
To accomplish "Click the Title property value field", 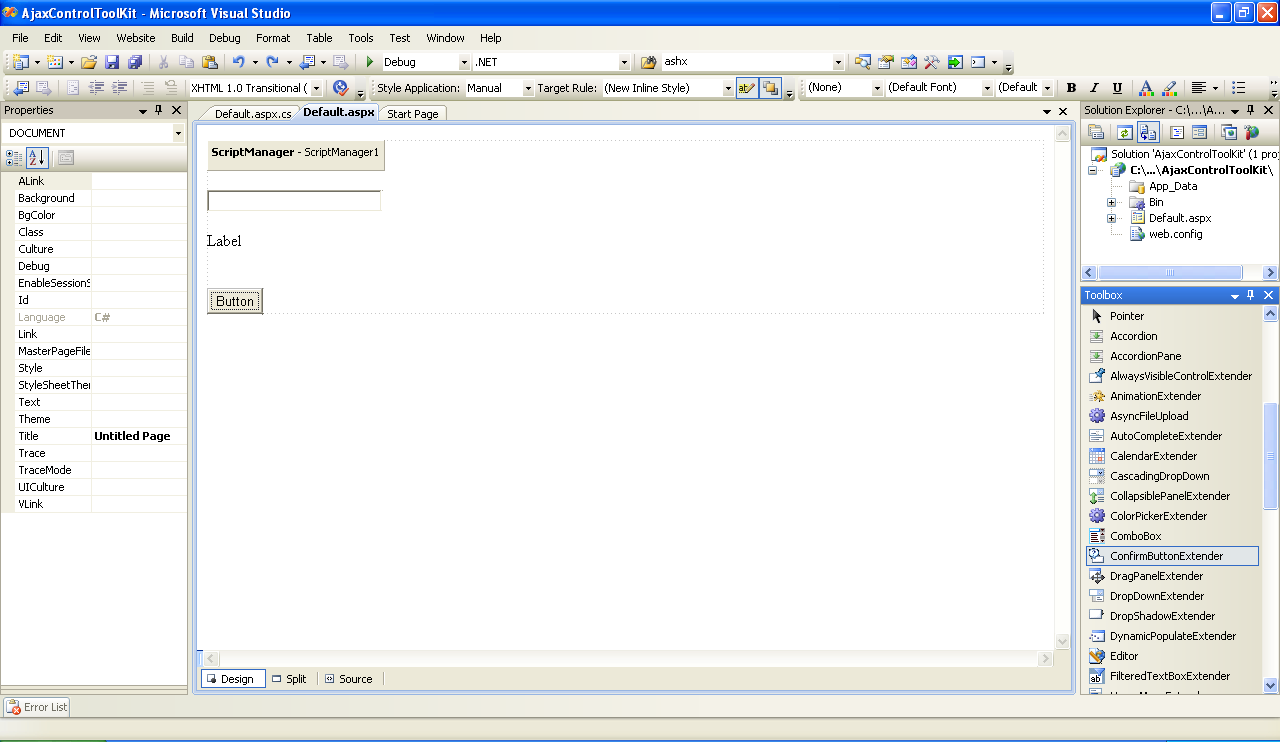I will [x=139, y=436].
